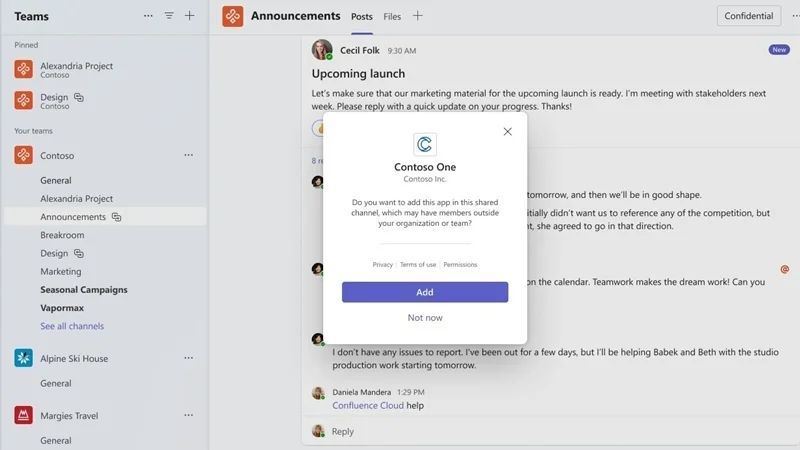Open the Seasonal Campaigns channel
Image resolution: width=800 pixels, height=450 pixels.
84,290
